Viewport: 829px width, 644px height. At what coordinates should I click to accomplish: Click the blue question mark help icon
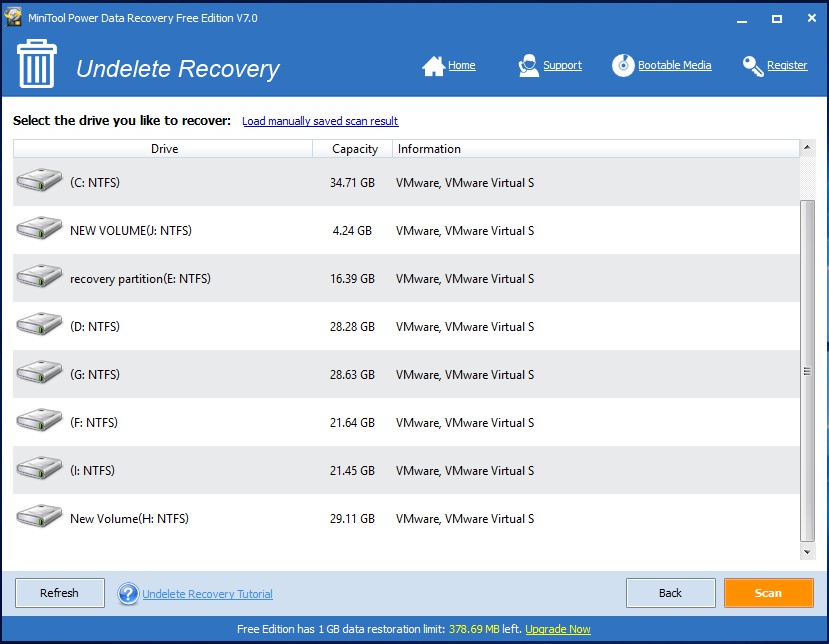pyautogui.click(x=128, y=593)
